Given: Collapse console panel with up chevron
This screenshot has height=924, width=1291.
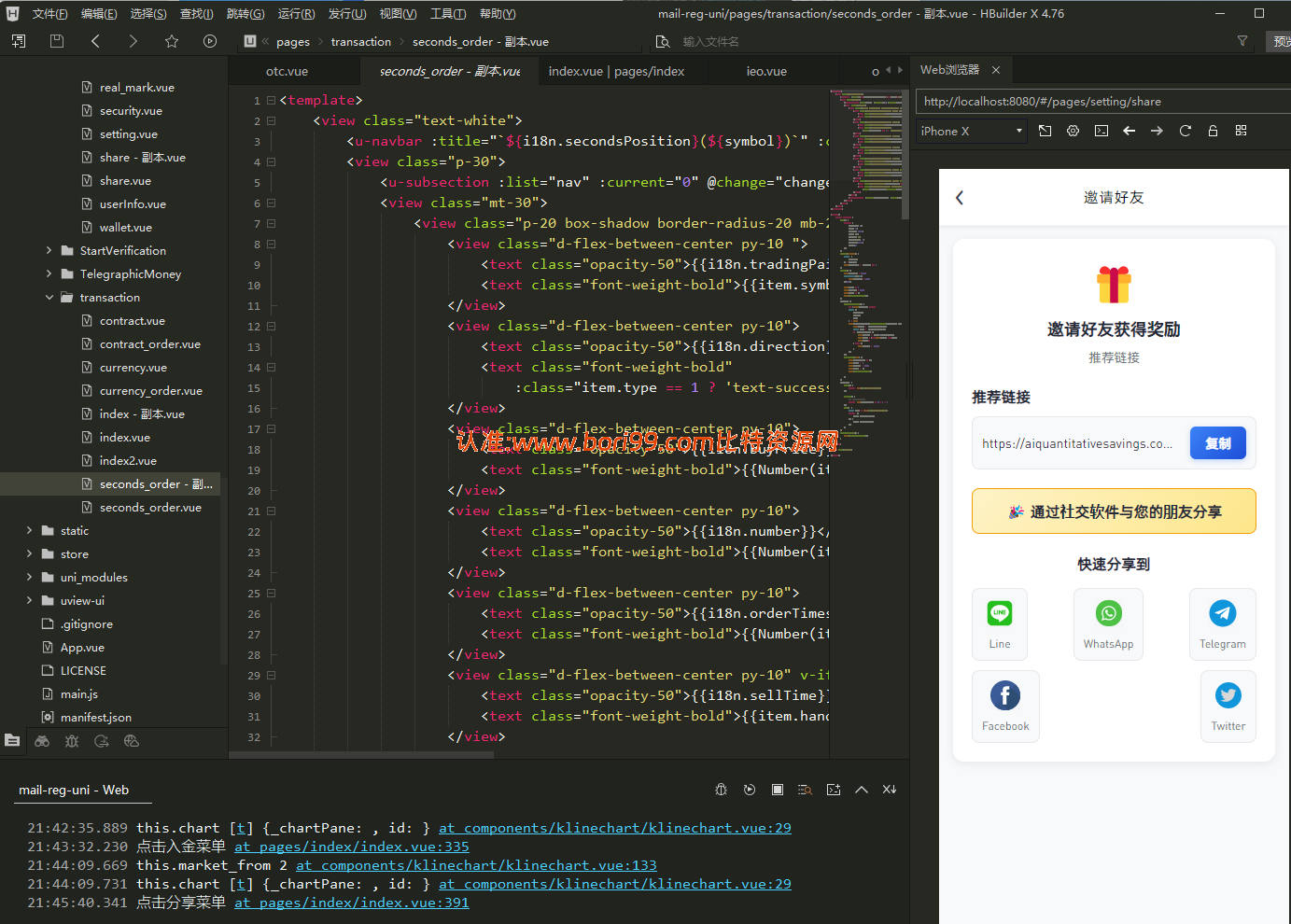Looking at the screenshot, I should (862, 790).
